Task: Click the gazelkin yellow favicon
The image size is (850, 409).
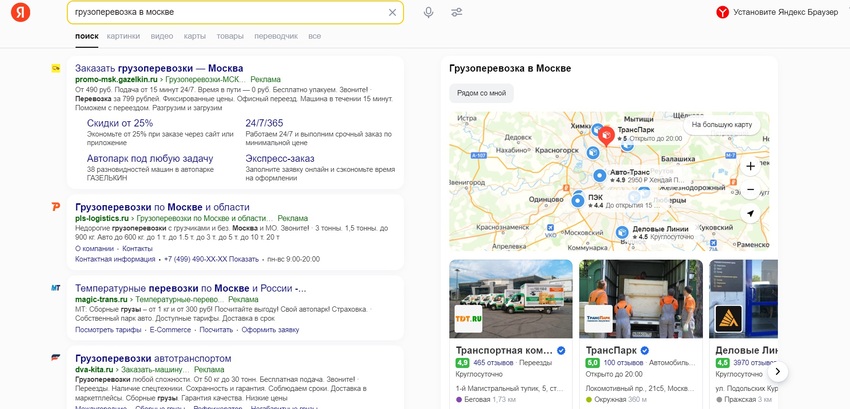Action: tap(56, 68)
